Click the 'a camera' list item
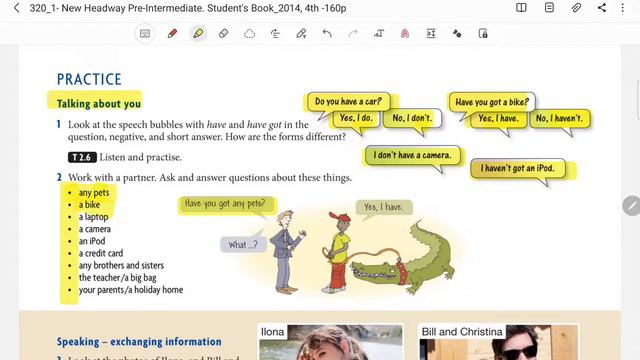The width and height of the screenshot is (640, 360). [x=95, y=229]
